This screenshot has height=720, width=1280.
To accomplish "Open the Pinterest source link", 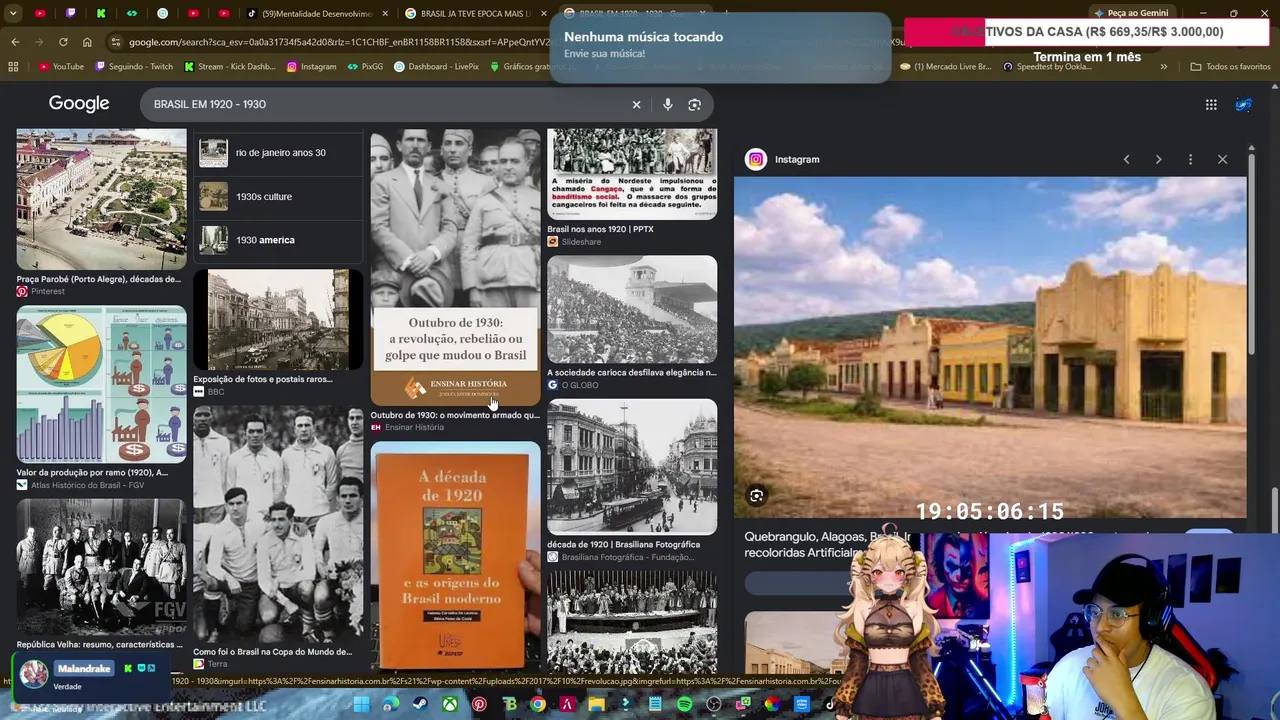I will pyautogui.click(x=41, y=292).
